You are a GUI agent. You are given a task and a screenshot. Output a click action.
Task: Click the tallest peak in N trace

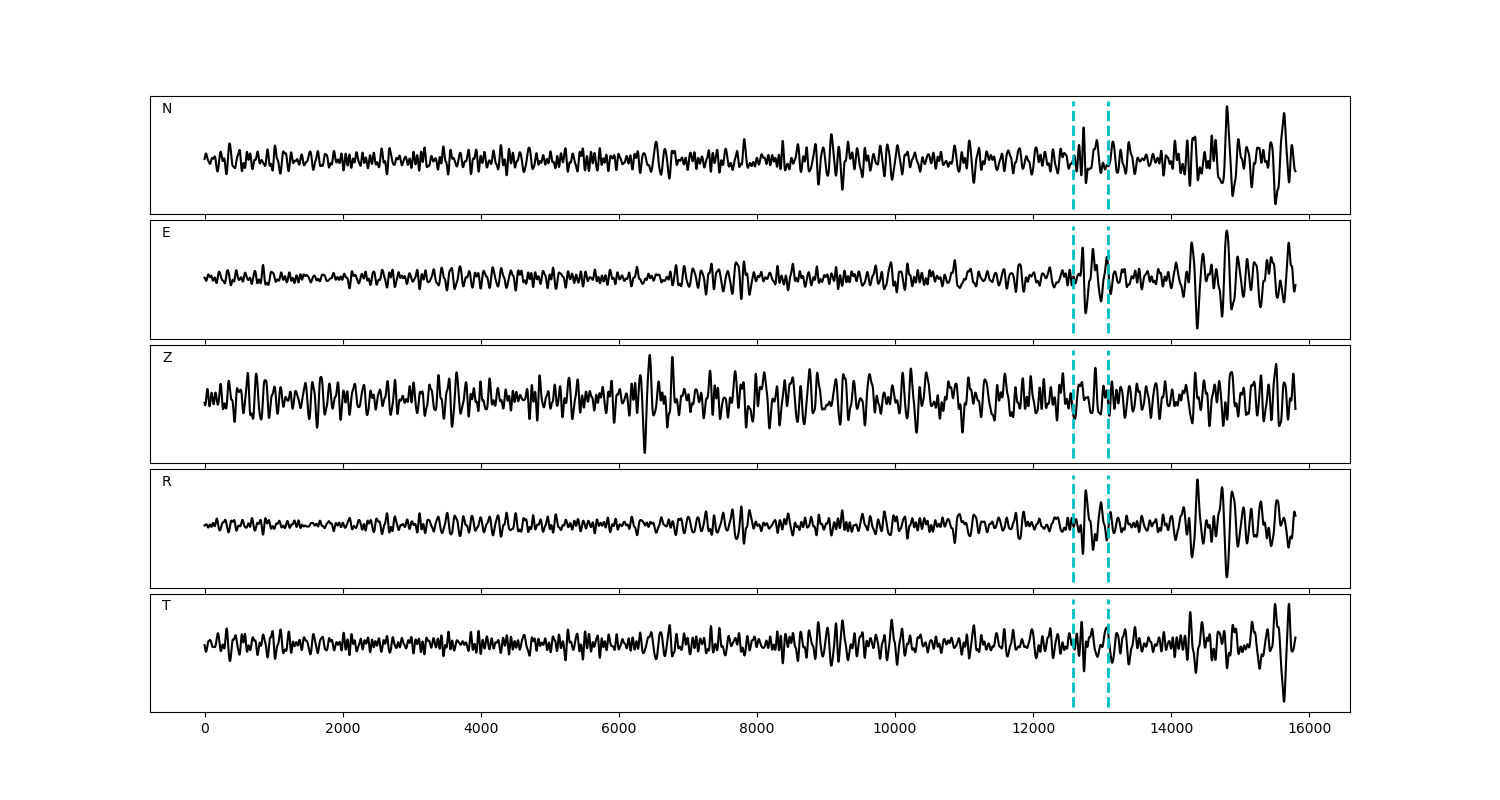point(1227,107)
